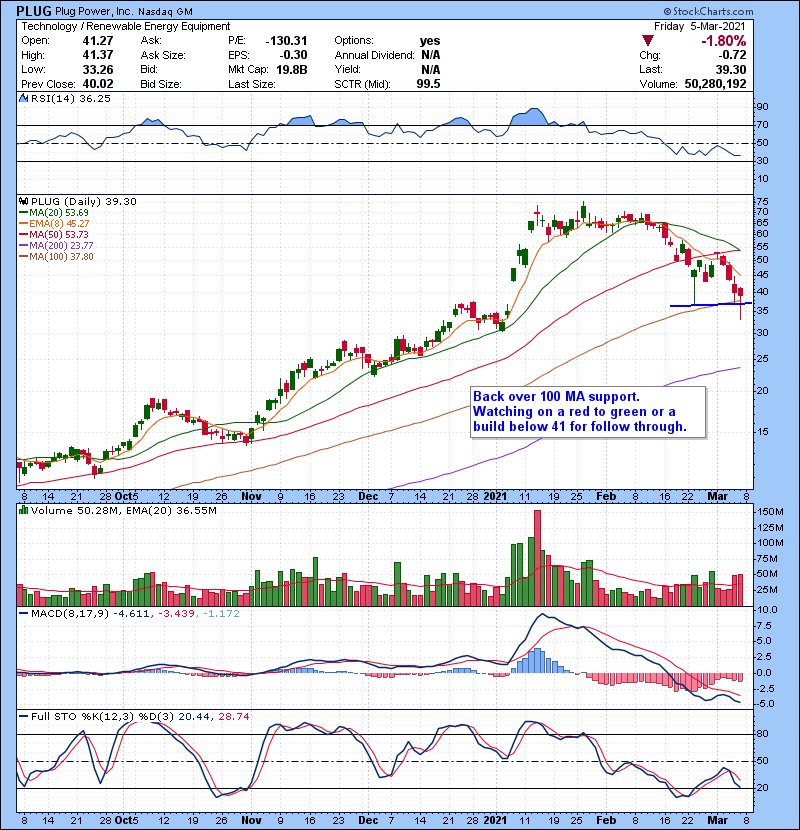This screenshot has height=830, width=800.
Task: Click the red down-triangle change indicator
Action: [648, 41]
